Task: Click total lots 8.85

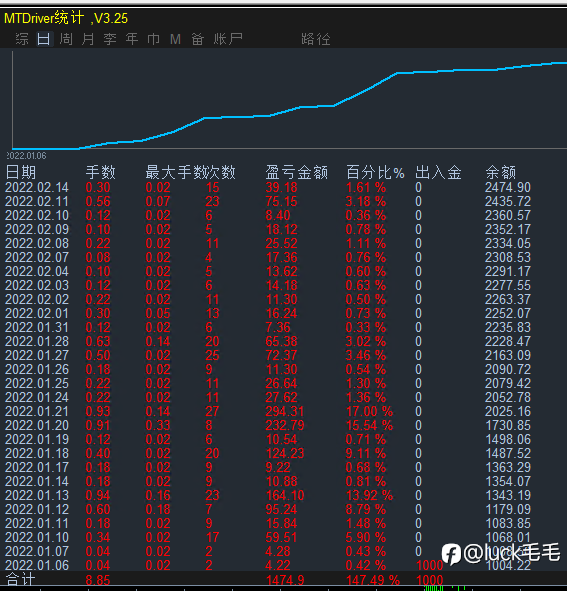Action: 98,580
